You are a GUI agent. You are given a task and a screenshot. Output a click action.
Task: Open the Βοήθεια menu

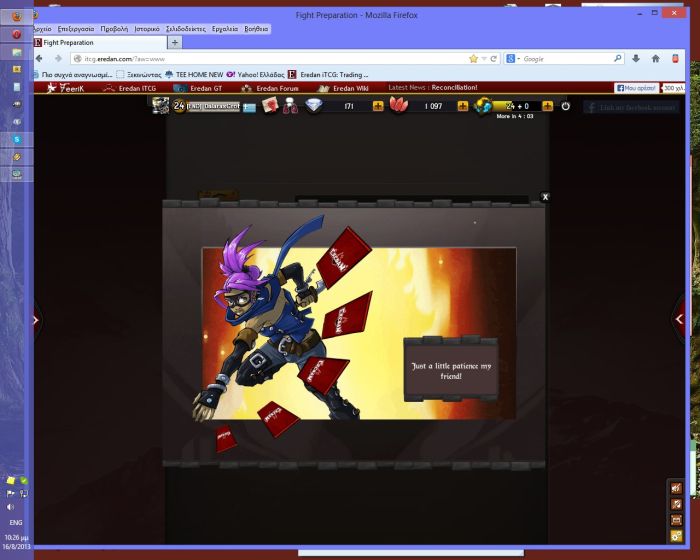[x=256, y=29]
